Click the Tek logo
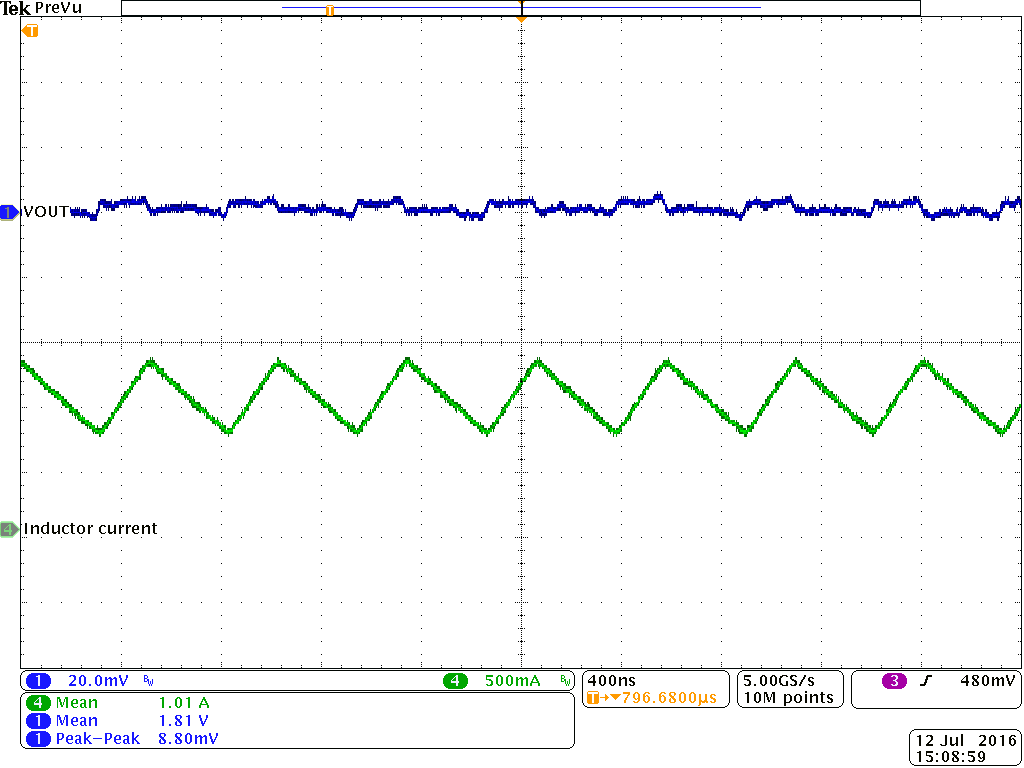 pos(14,8)
